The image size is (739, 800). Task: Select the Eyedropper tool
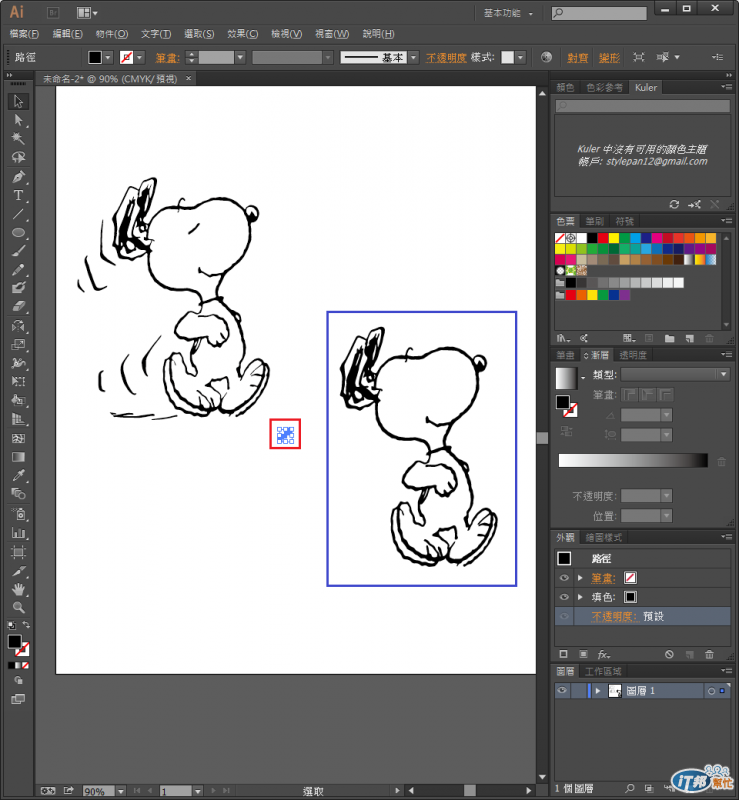[x=18, y=475]
